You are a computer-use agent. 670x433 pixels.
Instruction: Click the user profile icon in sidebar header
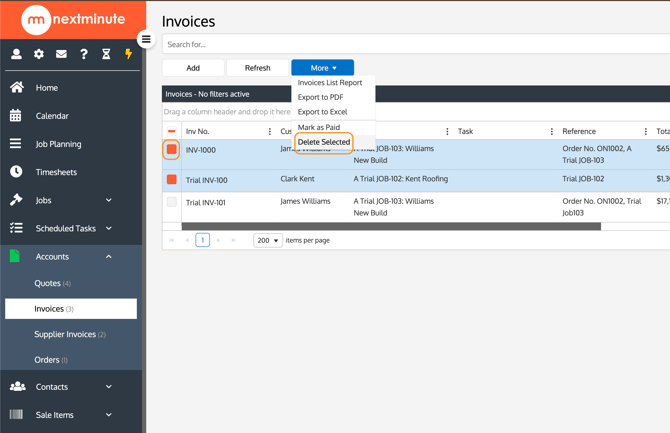tap(16, 54)
